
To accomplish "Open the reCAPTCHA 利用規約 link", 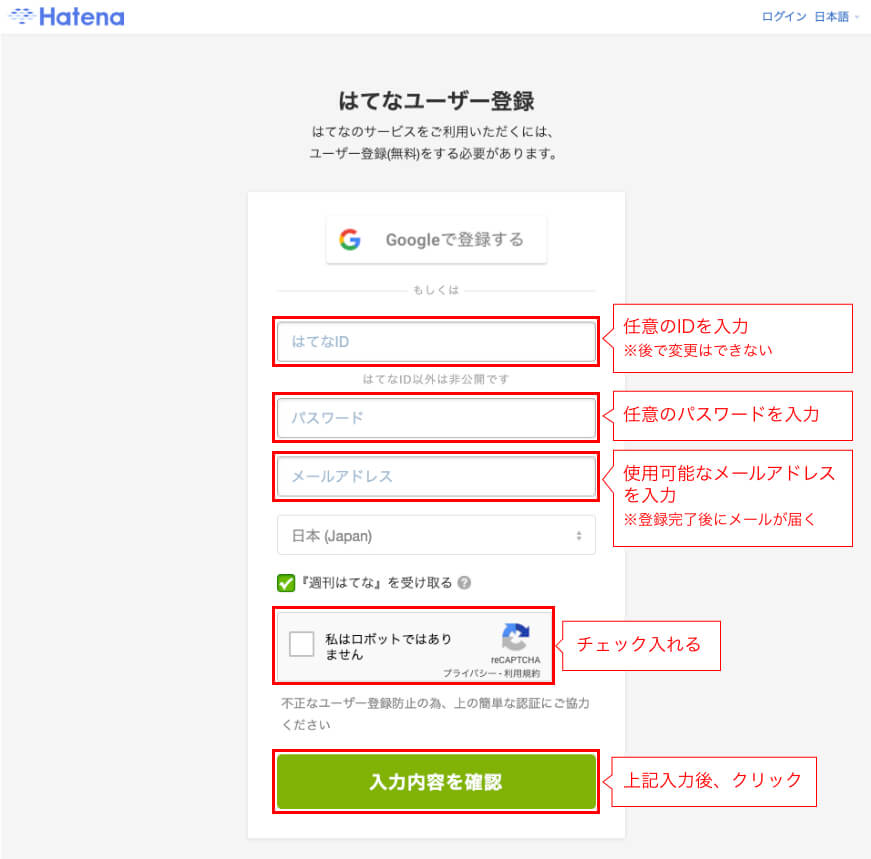I will [x=522, y=673].
